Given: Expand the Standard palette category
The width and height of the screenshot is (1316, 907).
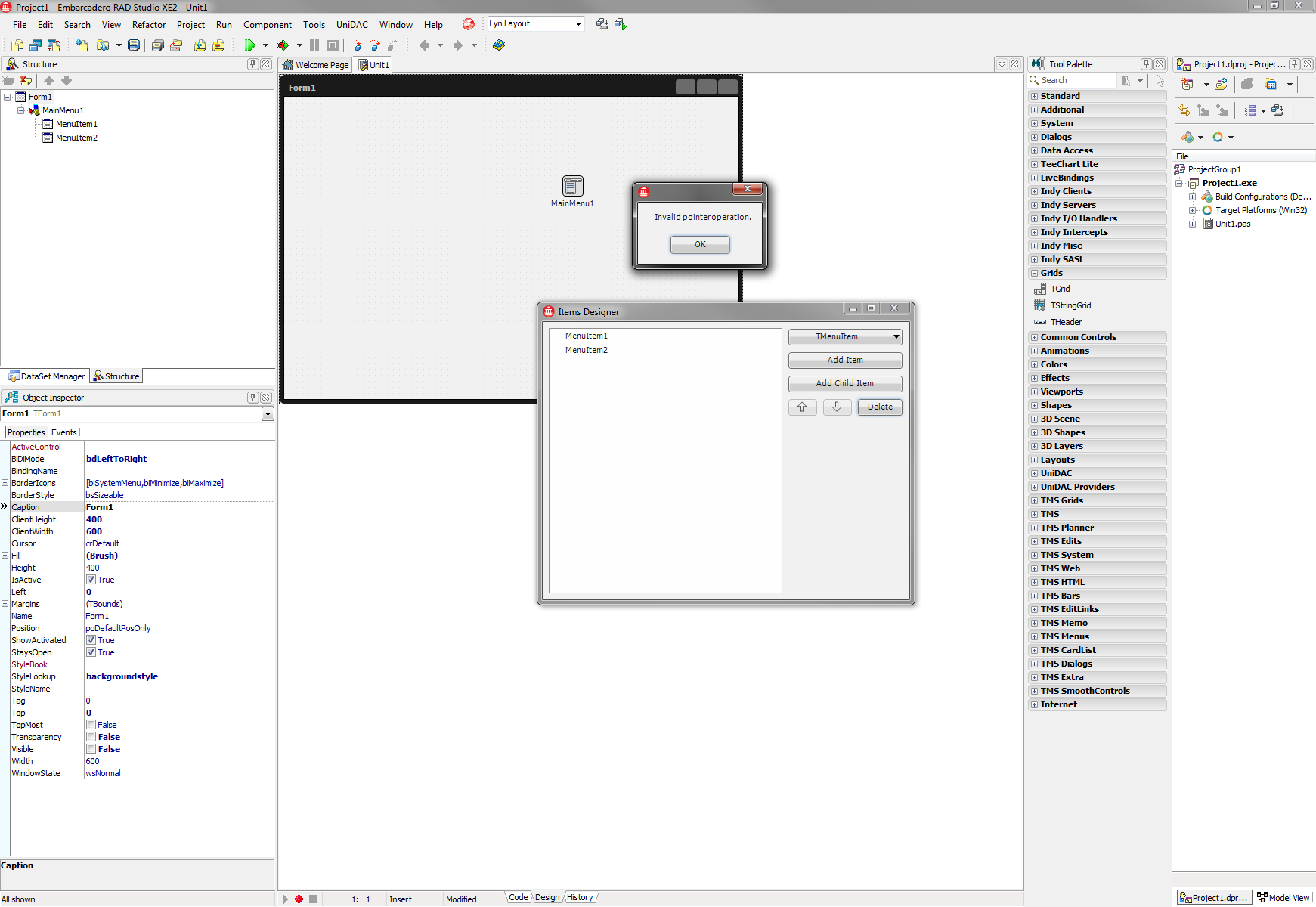Looking at the screenshot, I should (1034, 96).
